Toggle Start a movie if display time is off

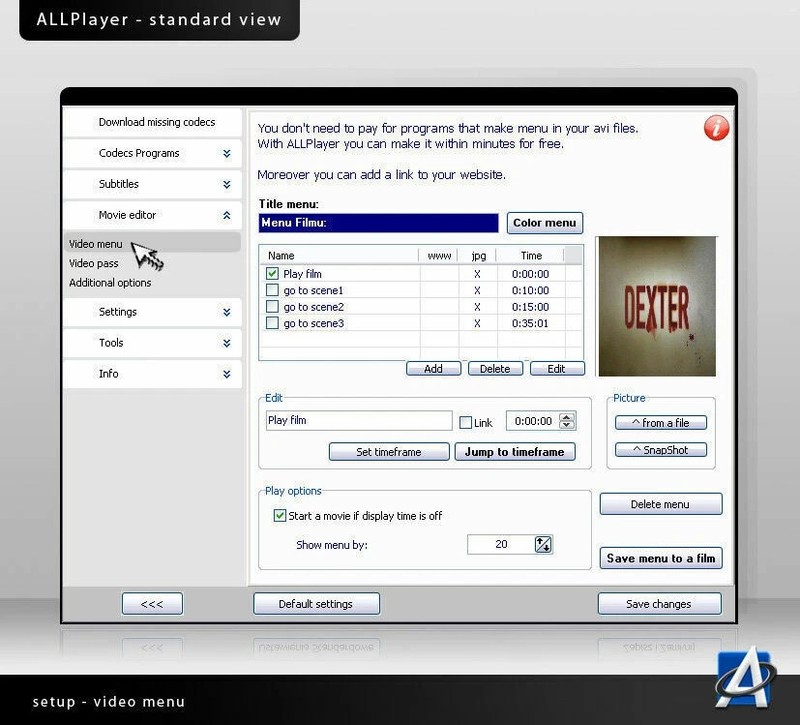[280, 515]
